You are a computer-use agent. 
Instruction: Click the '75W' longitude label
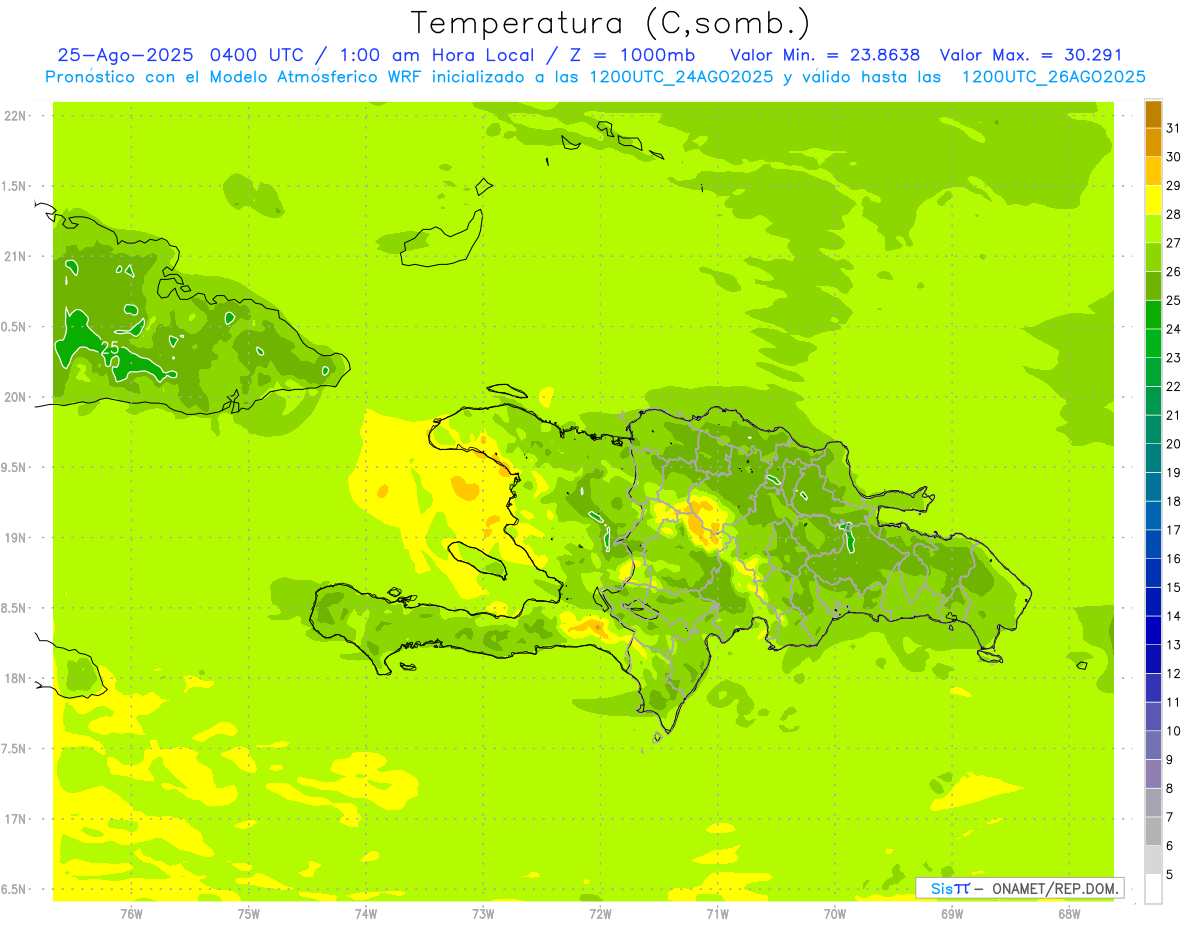[249, 913]
